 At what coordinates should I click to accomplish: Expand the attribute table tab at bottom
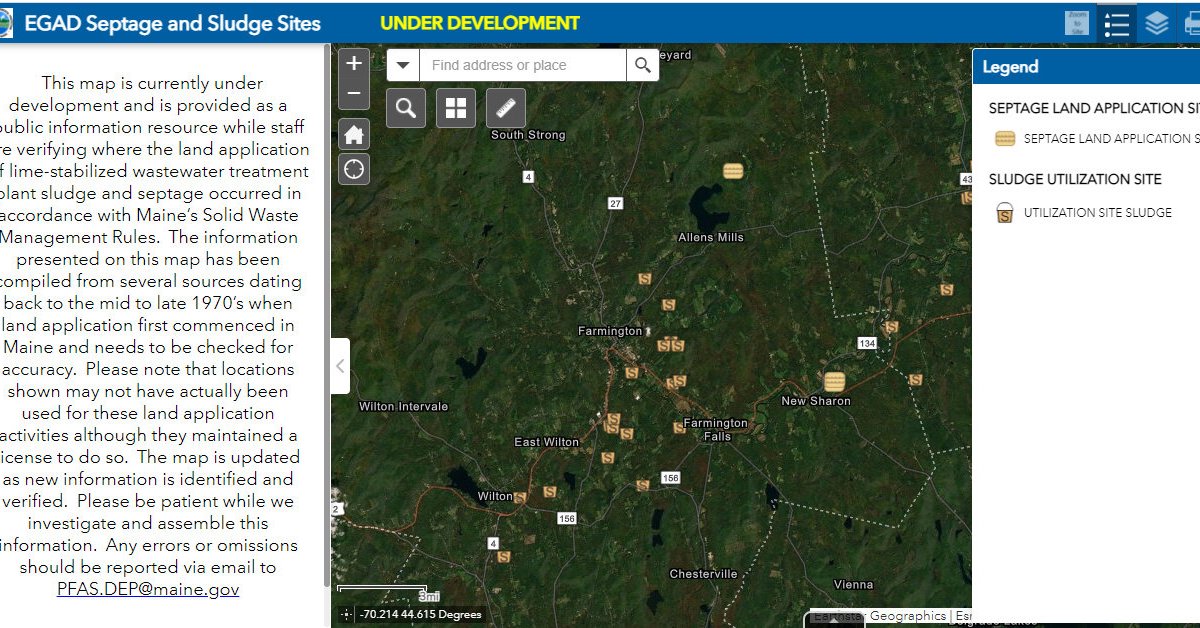pyautogui.click(x=834, y=620)
